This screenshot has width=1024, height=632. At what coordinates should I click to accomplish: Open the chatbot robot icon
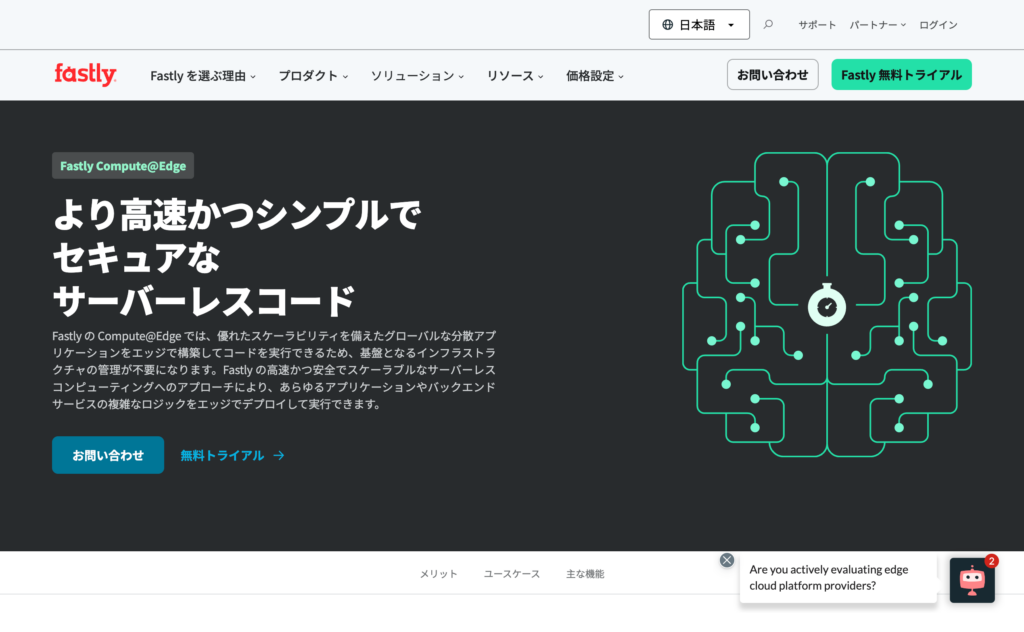coord(971,580)
